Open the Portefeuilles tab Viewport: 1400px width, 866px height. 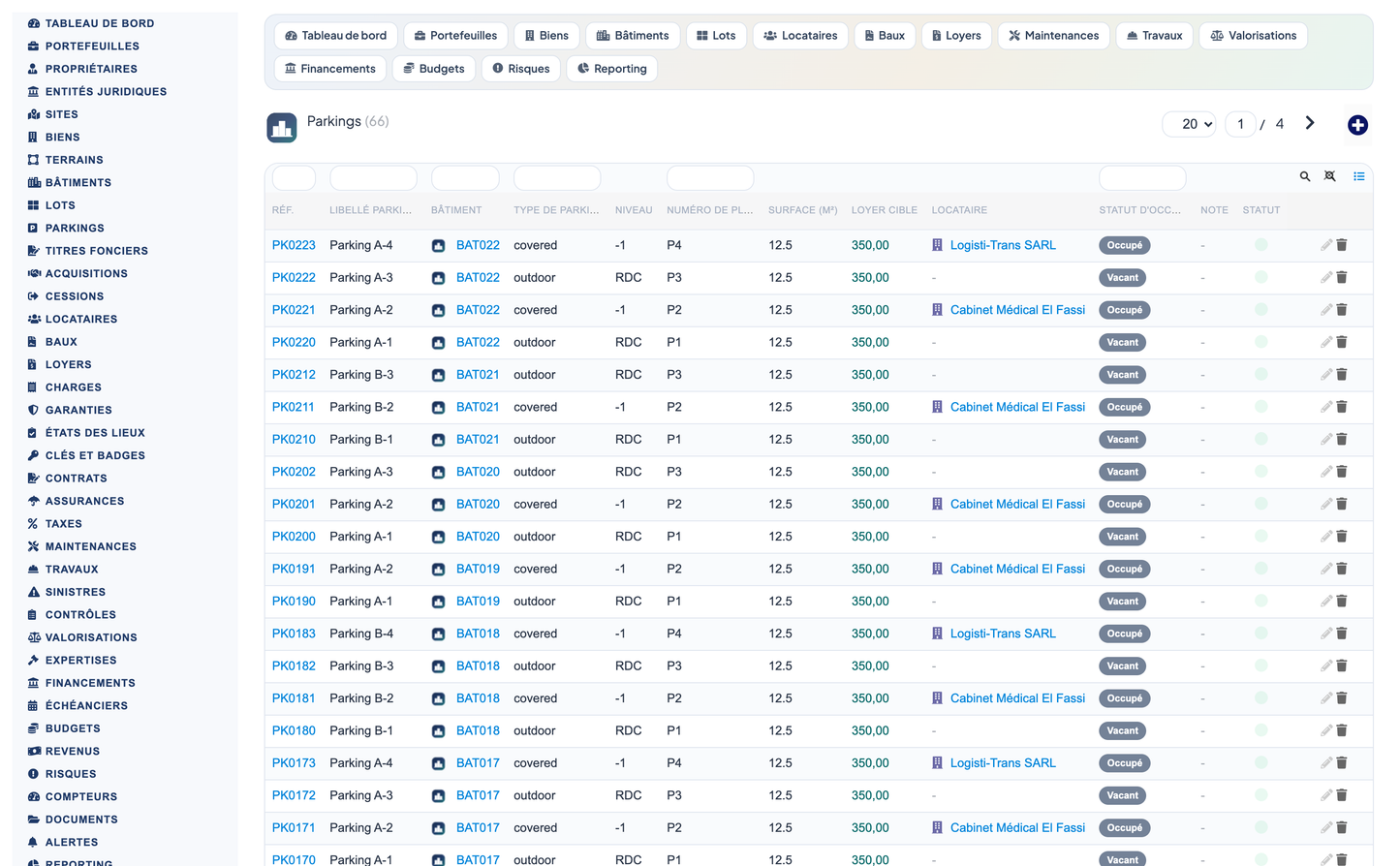[455, 36]
